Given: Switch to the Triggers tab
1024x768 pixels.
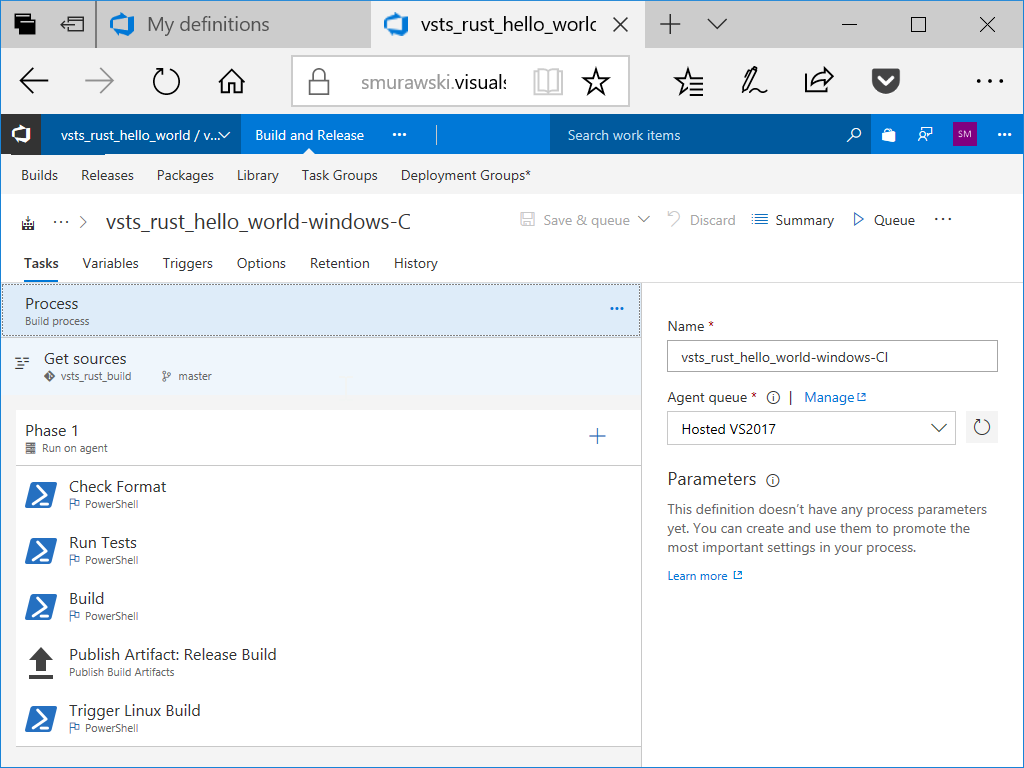Looking at the screenshot, I should [187, 263].
